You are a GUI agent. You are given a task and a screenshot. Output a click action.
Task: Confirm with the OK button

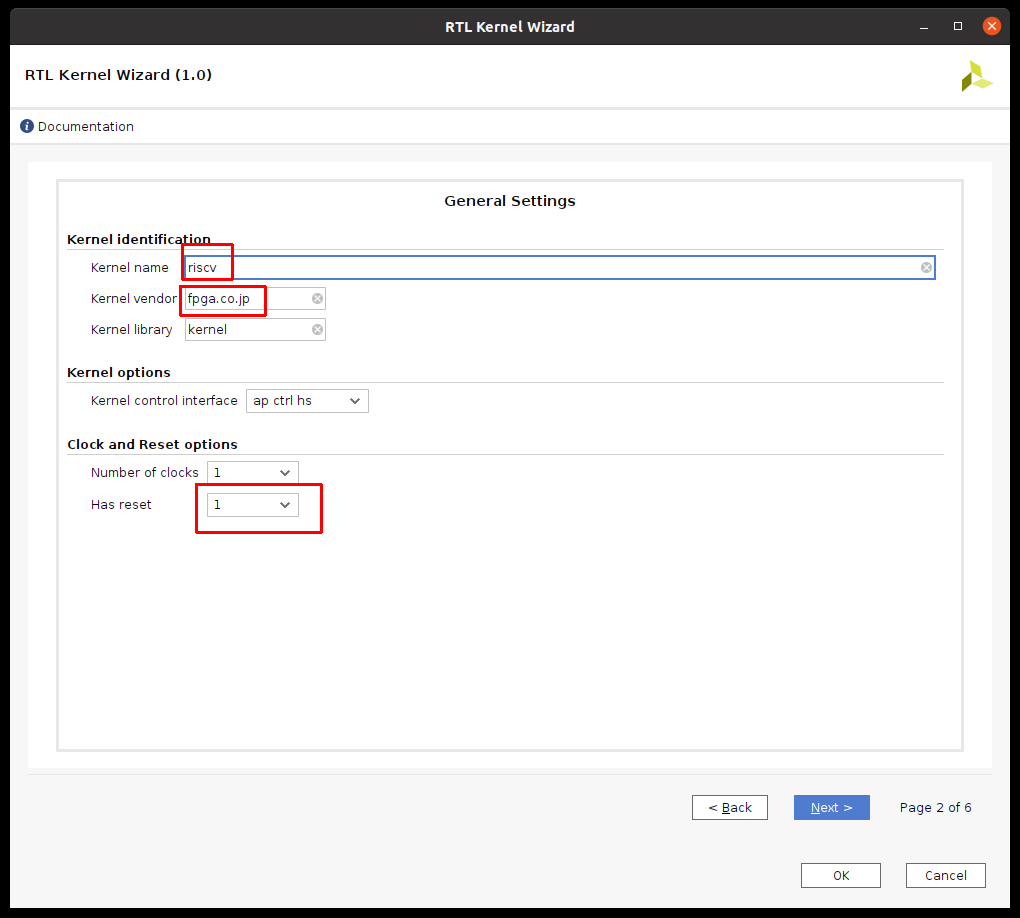[x=840, y=876]
